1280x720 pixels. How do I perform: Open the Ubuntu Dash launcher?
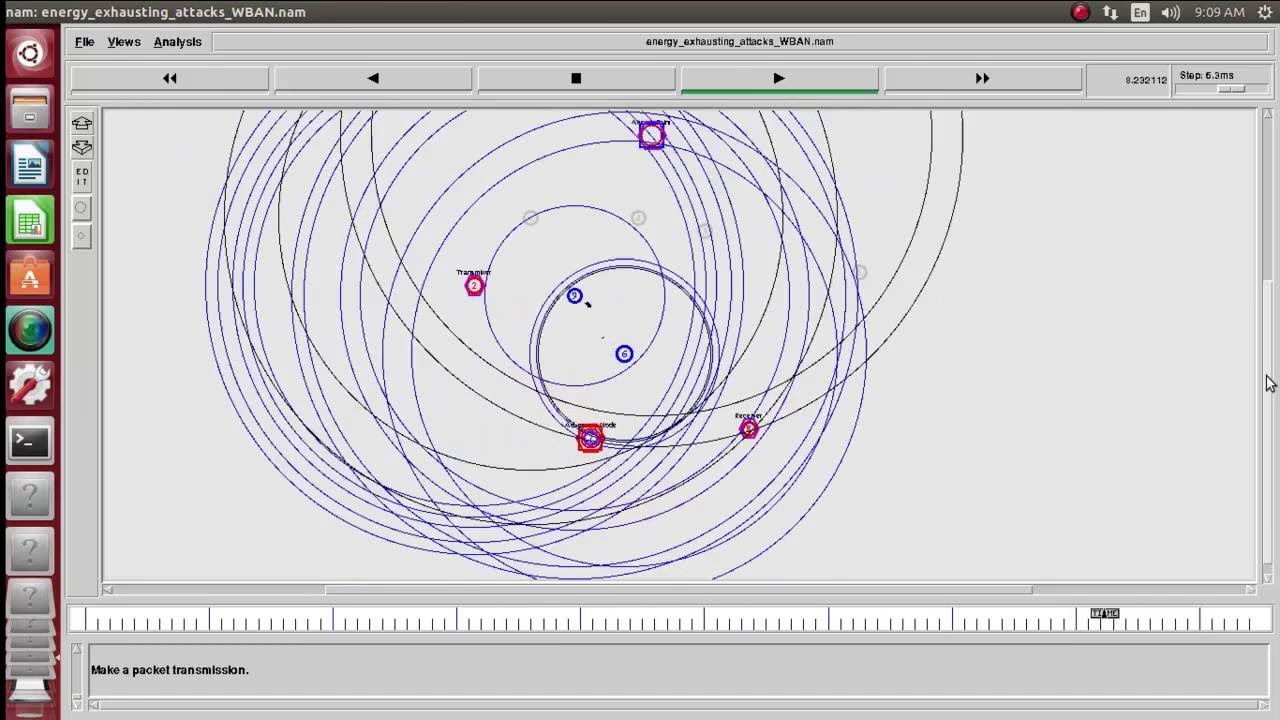point(29,53)
